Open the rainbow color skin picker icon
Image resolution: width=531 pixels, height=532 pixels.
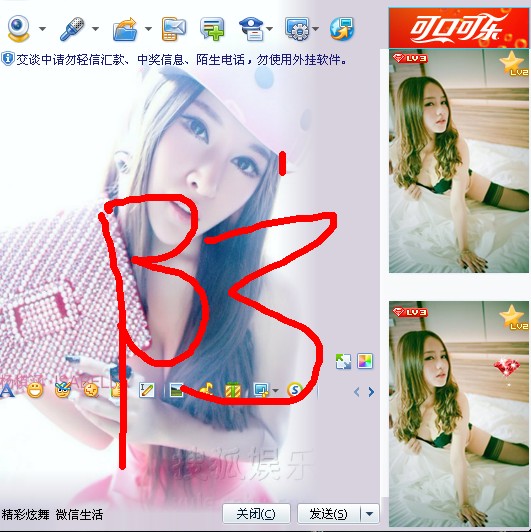365,361
